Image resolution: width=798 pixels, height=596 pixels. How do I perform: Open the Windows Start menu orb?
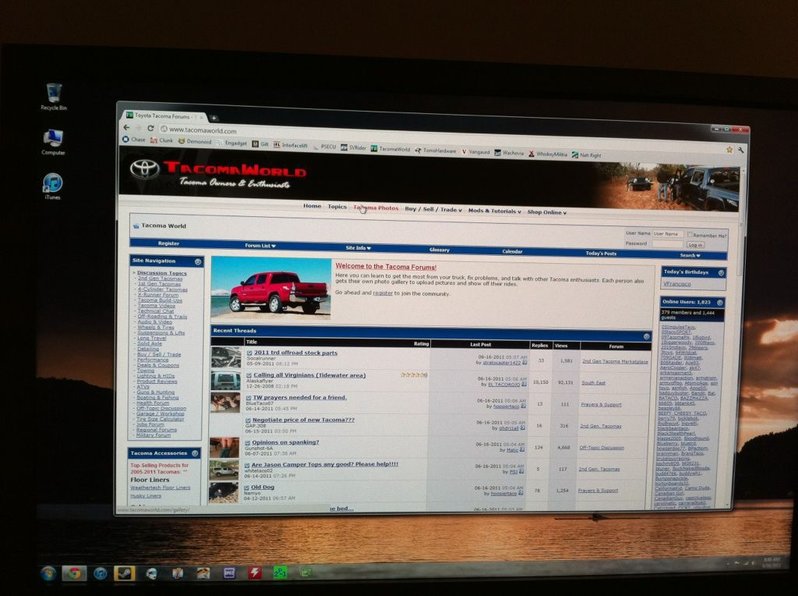(48, 574)
